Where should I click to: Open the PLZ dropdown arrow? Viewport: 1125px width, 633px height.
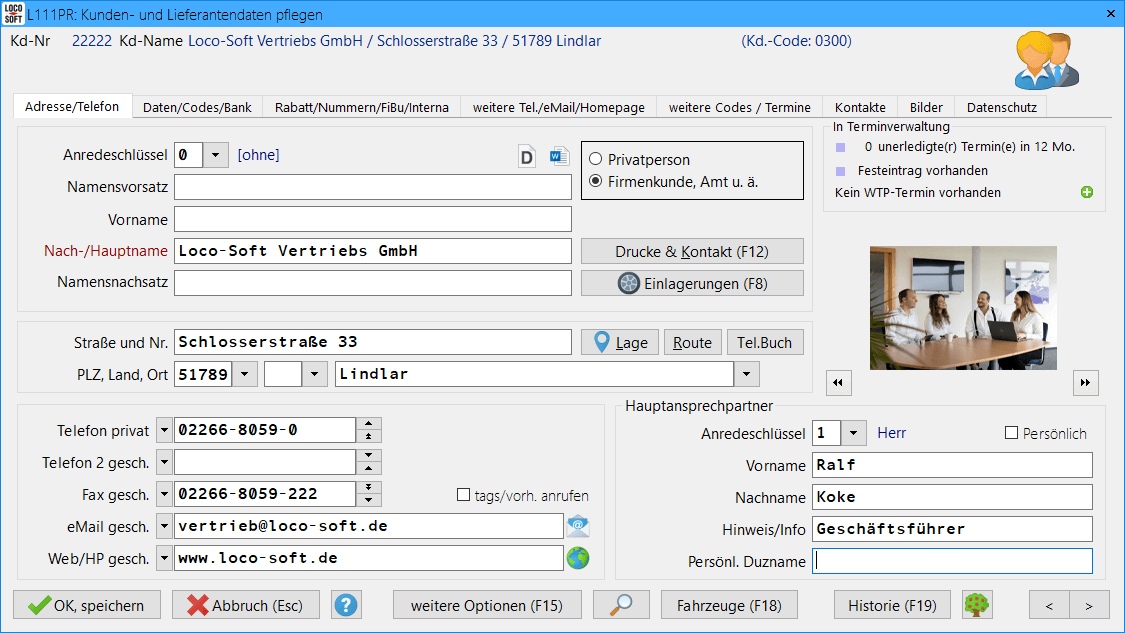[x=246, y=374]
